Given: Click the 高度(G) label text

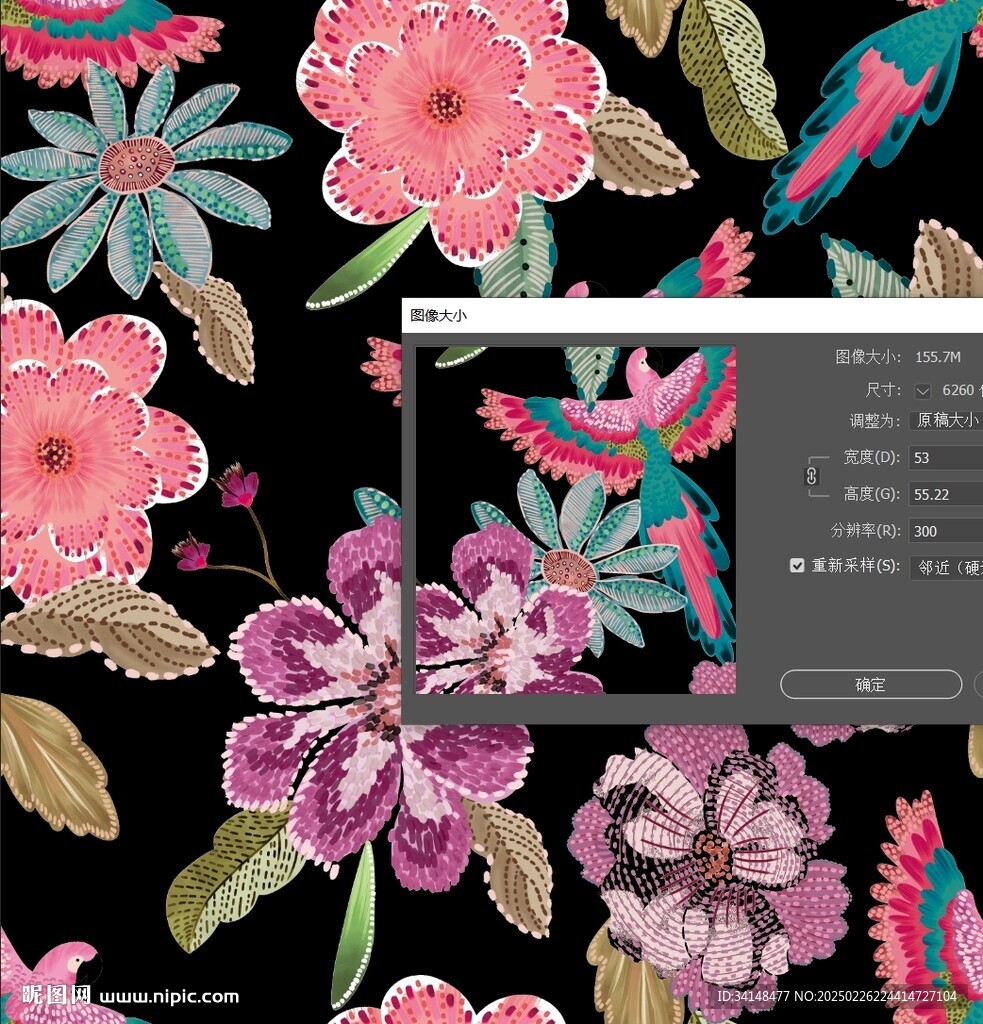Looking at the screenshot, I should (x=871, y=494).
